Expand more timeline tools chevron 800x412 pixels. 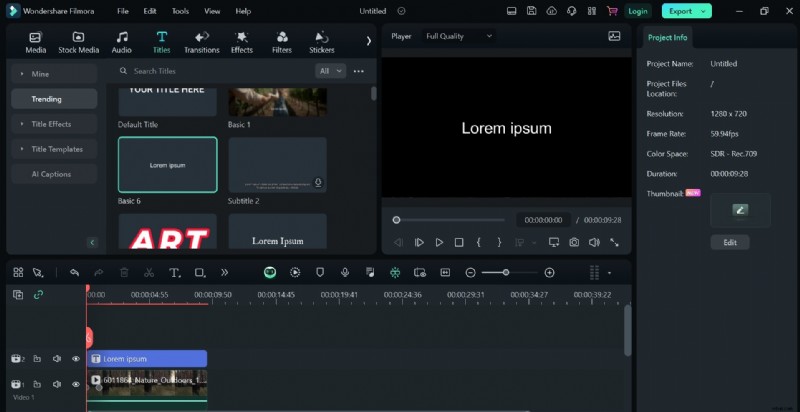click(x=224, y=273)
